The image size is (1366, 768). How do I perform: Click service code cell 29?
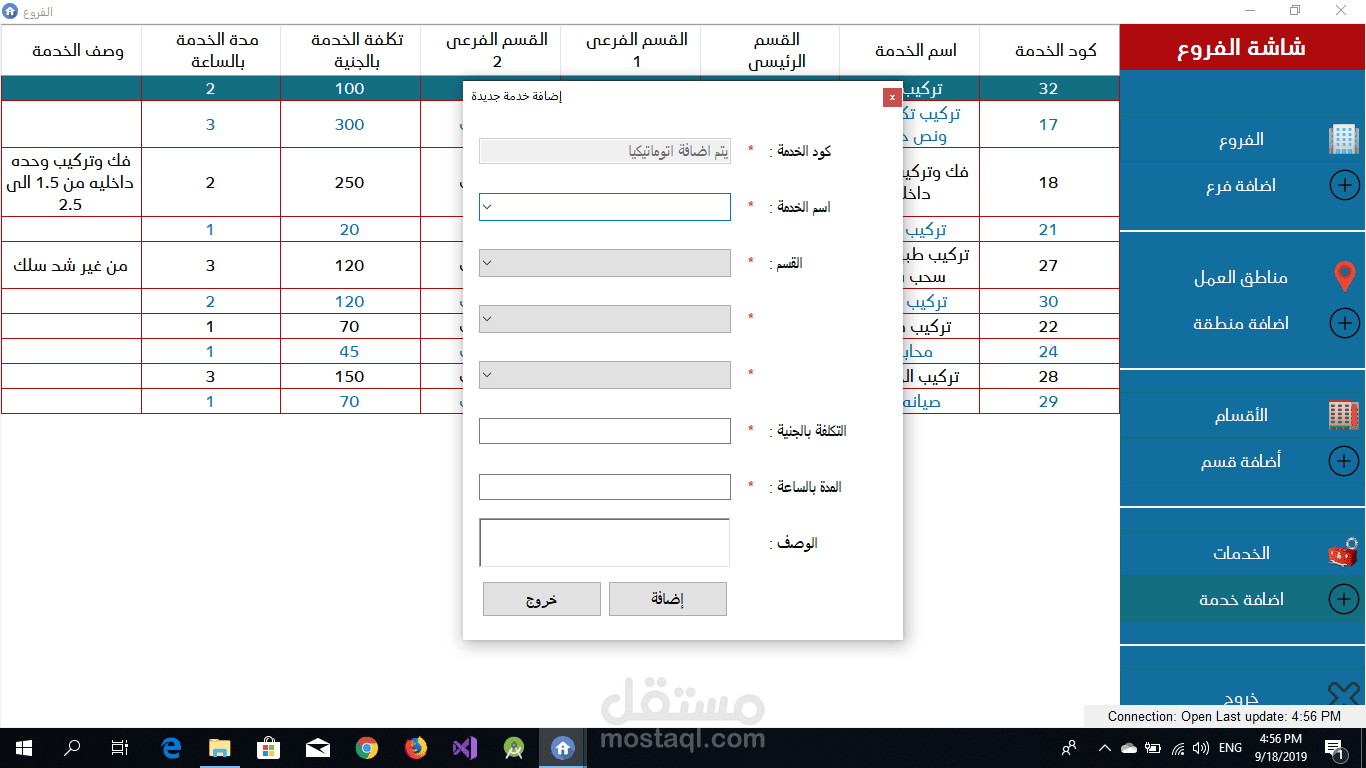click(x=1049, y=401)
